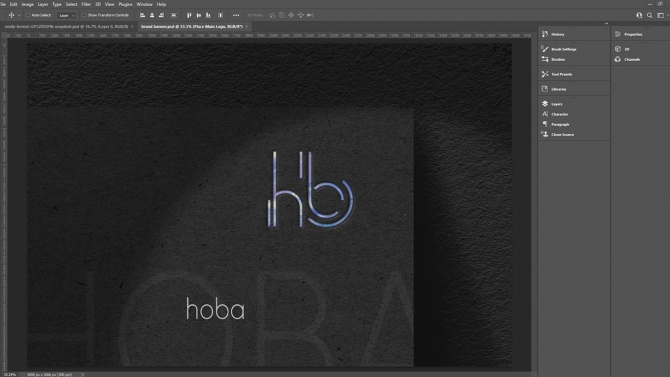670x377 pixels.
Task: Open the 3D menu
Action: (x=98, y=4)
